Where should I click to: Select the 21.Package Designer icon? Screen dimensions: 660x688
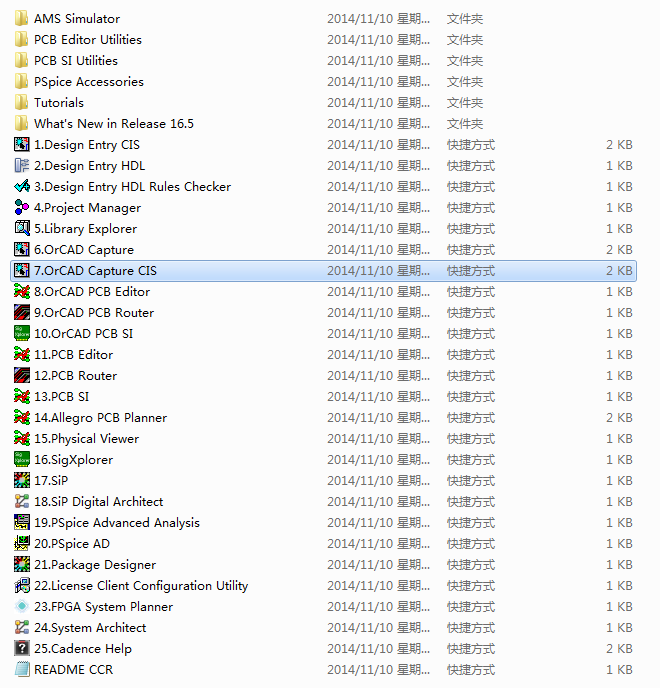[22, 564]
